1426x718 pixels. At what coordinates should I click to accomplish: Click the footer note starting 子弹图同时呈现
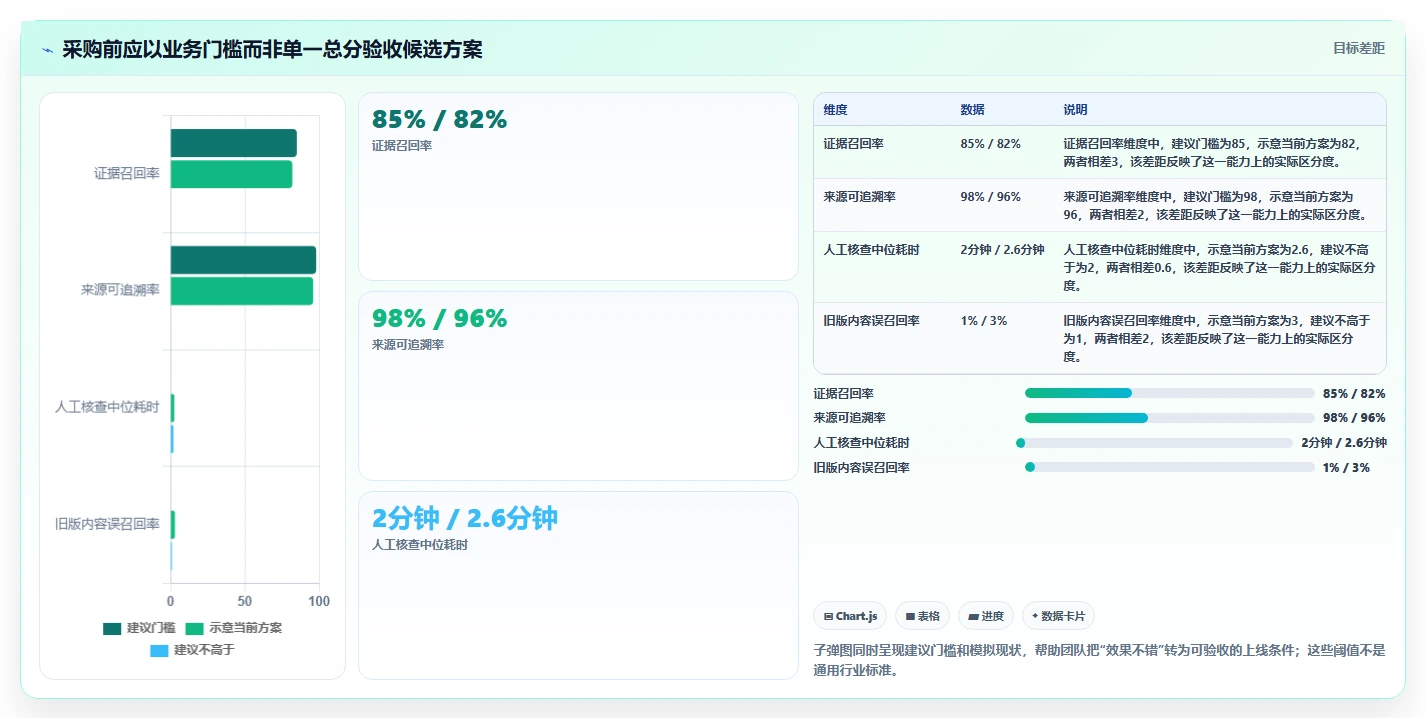(x=1100, y=660)
